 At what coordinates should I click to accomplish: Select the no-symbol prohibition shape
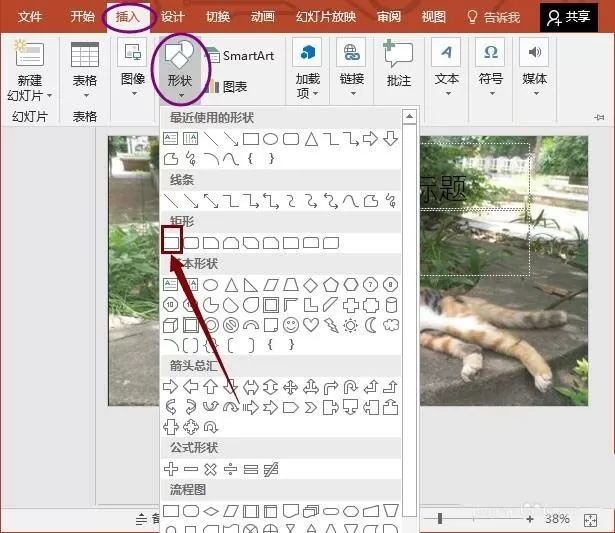point(231,325)
